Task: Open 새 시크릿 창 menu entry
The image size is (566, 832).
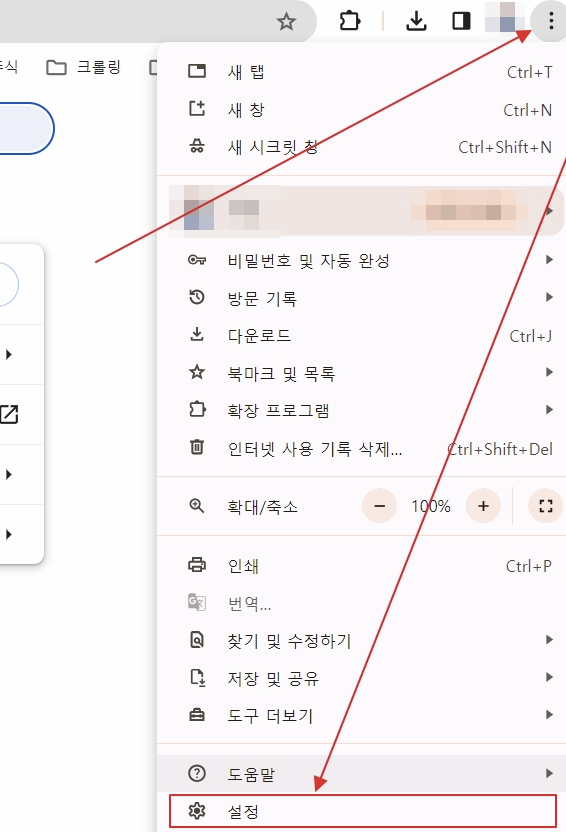Action: [x=362, y=147]
